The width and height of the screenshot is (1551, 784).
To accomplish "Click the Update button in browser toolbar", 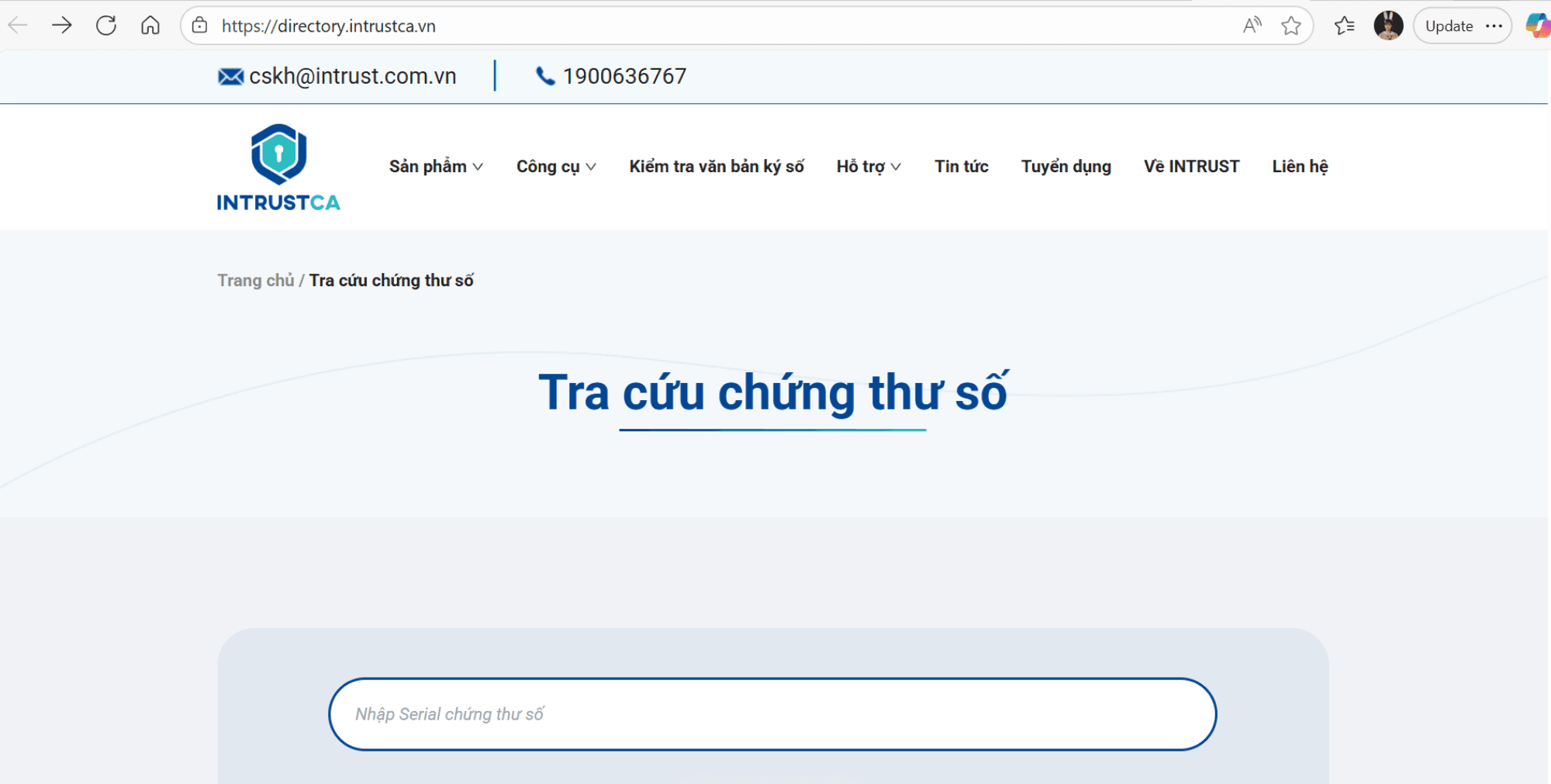I will click(1449, 26).
